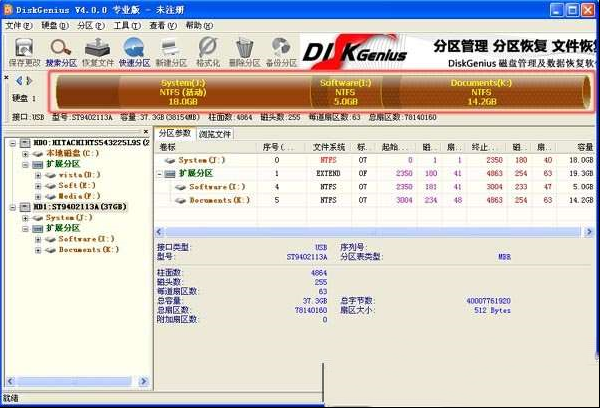Select Software(I:) 5.0GB segment in disk map
This screenshot has width=600, height=408.
[x=346, y=92]
